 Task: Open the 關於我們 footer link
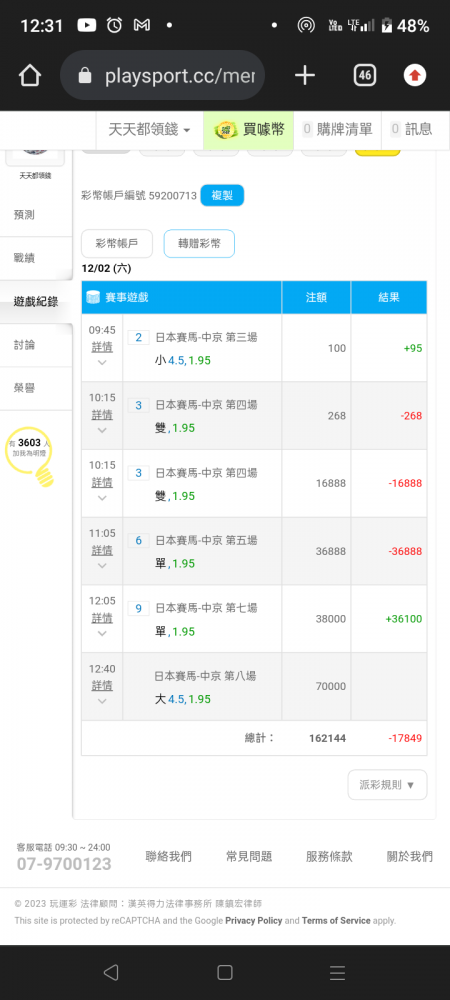tap(410, 857)
